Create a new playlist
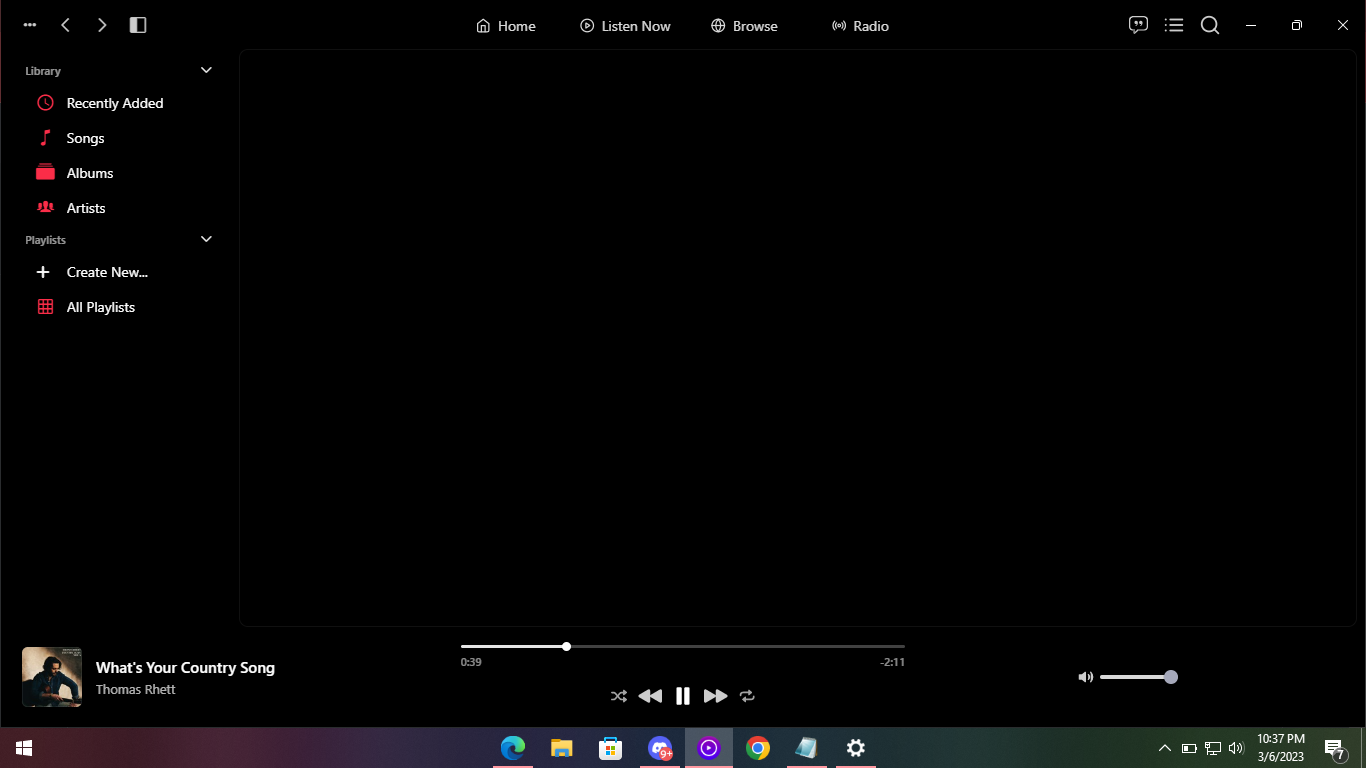Viewport: 1366px width, 768px height. [106, 272]
